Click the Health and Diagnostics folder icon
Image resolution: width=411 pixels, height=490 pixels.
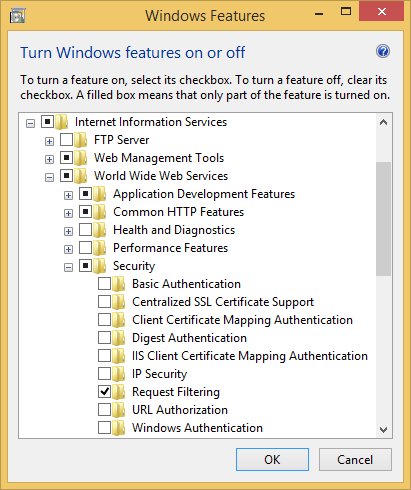100,230
